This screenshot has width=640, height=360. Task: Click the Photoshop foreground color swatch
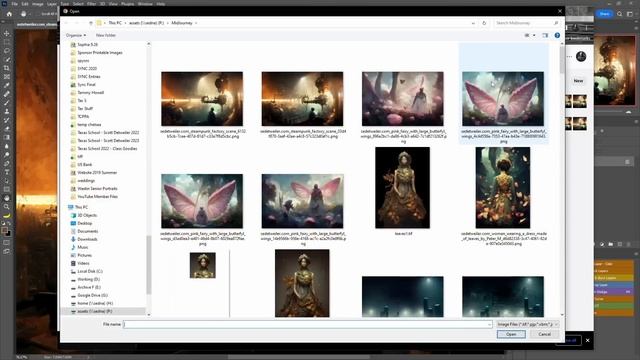(x=5, y=231)
